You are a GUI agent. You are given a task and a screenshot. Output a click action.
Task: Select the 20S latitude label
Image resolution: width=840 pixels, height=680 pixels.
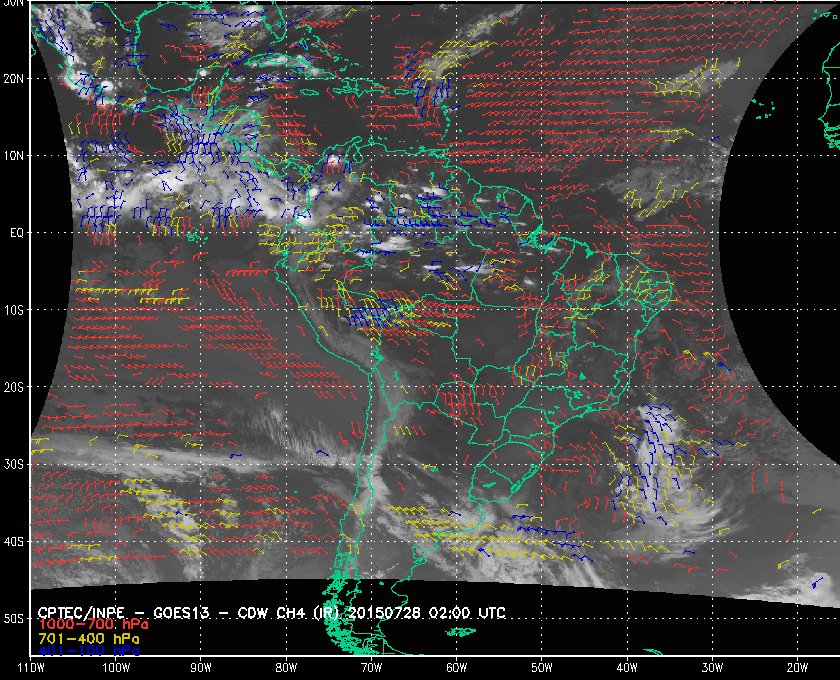[13, 387]
